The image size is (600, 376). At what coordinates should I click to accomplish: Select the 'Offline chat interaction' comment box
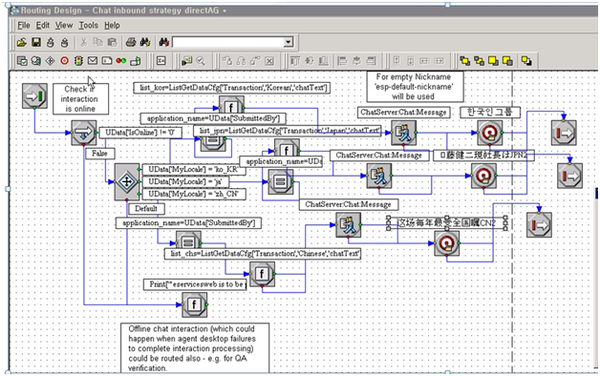tap(195, 348)
